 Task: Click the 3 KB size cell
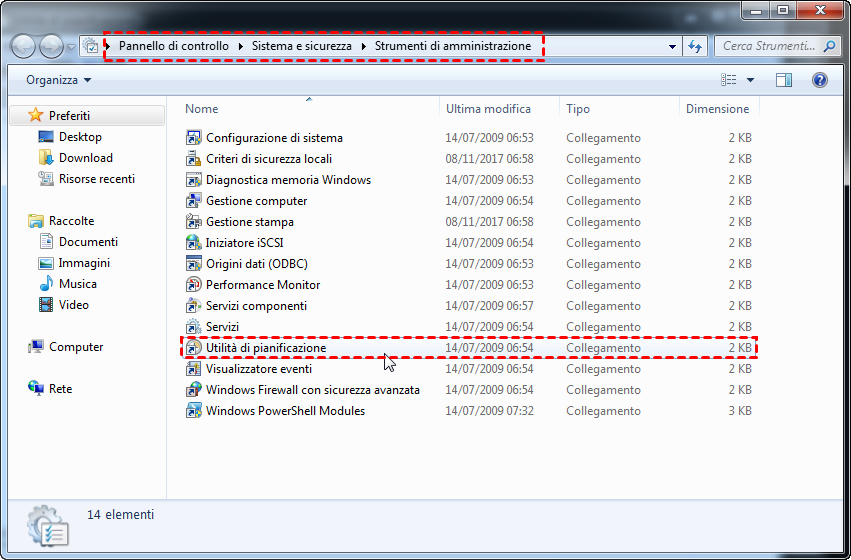740,411
